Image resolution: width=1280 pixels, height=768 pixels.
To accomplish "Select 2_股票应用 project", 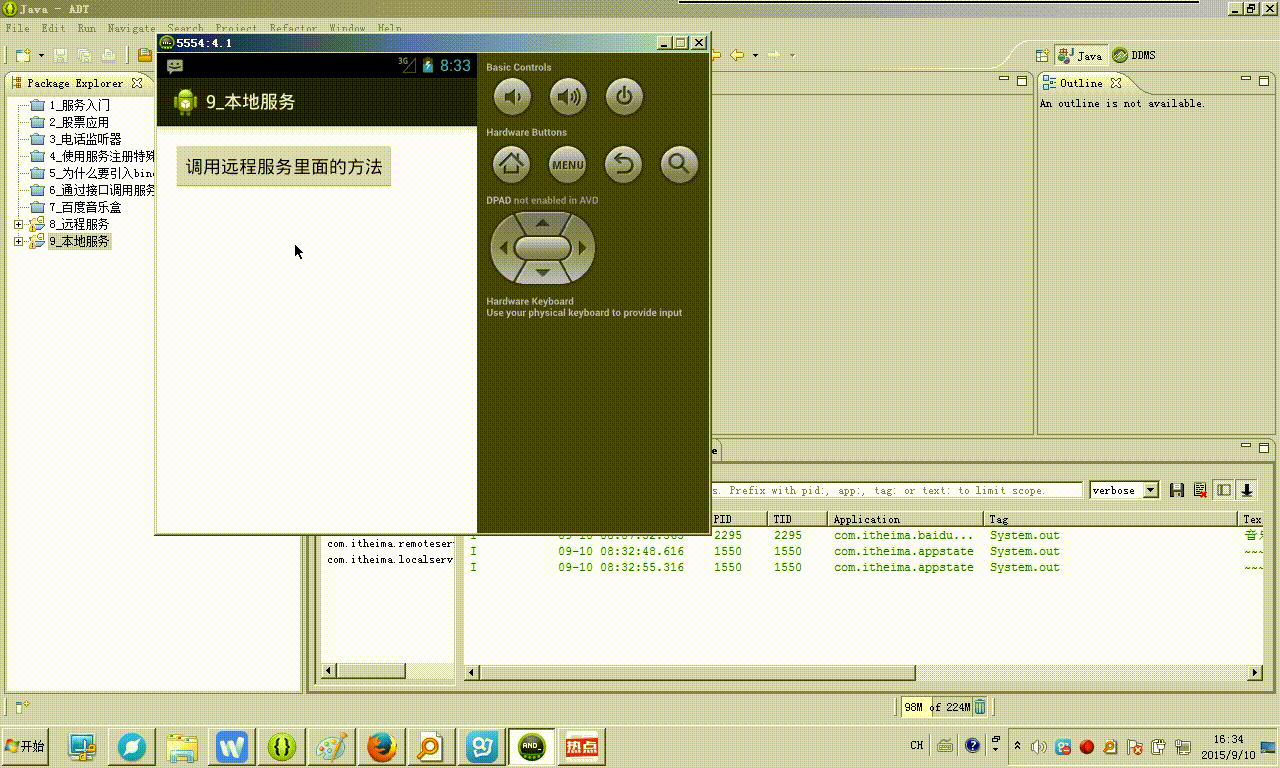I will click(79, 122).
